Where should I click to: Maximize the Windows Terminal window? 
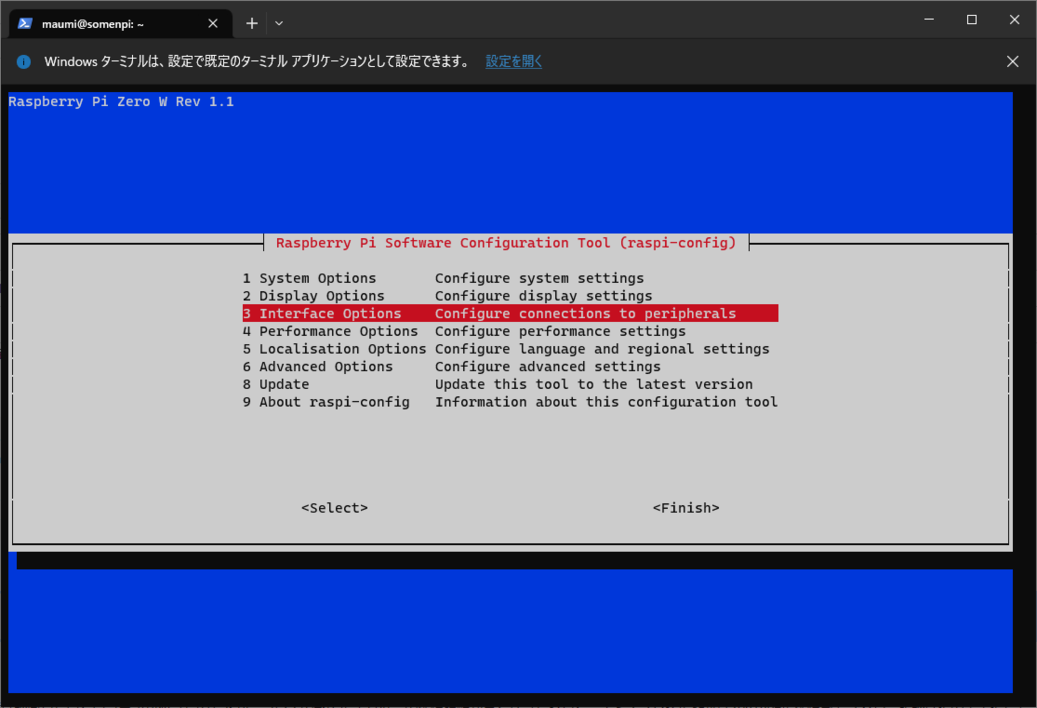tap(972, 20)
